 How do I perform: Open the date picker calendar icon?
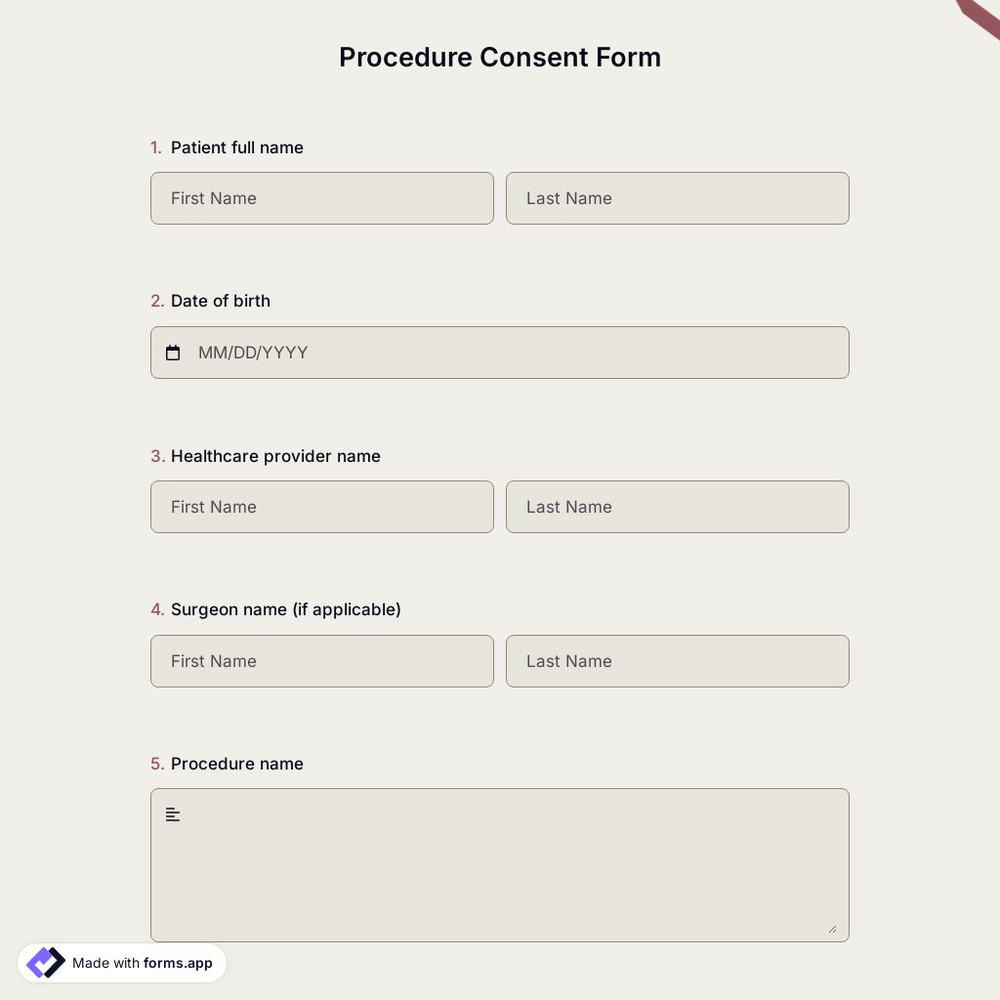[x=173, y=352]
